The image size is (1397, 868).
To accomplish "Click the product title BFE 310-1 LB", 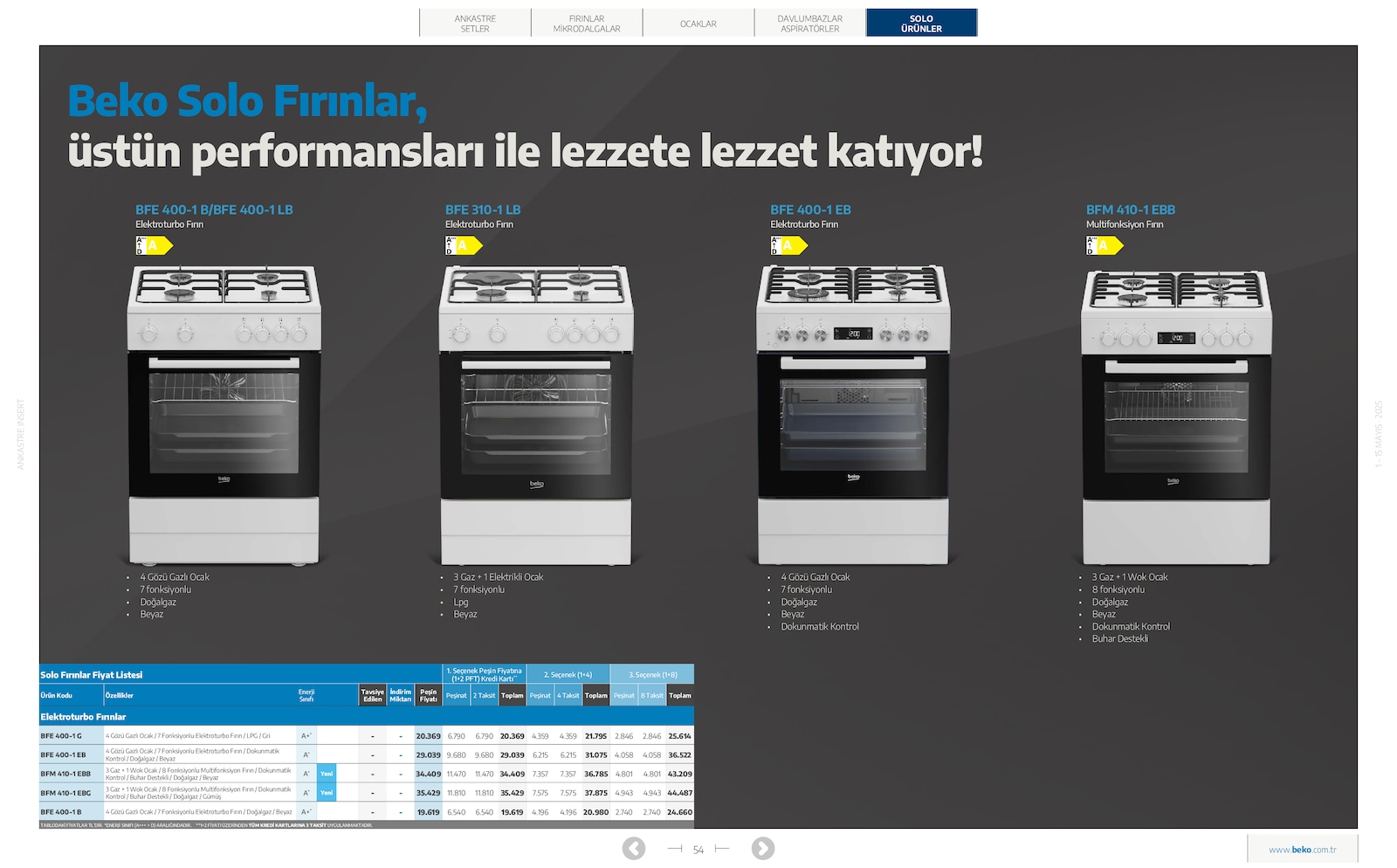I will (x=483, y=210).
